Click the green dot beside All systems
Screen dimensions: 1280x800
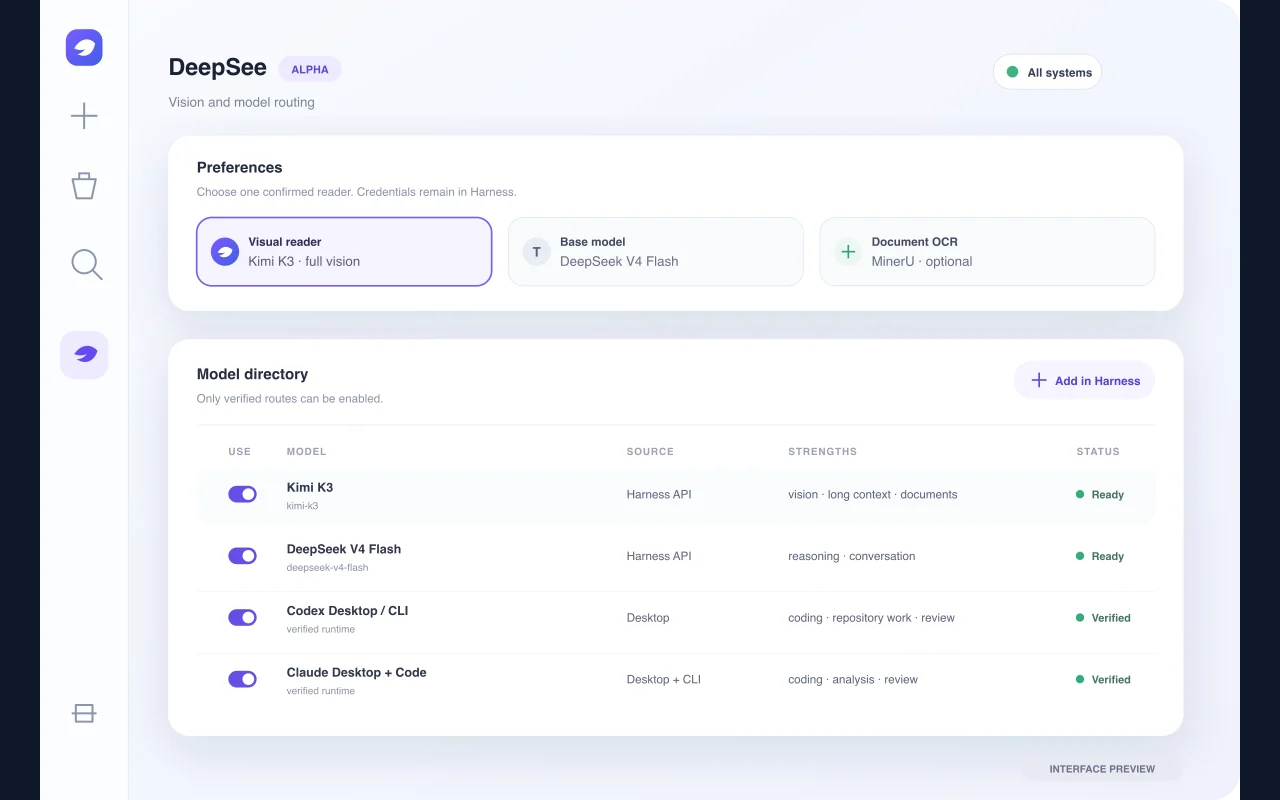tap(1012, 72)
